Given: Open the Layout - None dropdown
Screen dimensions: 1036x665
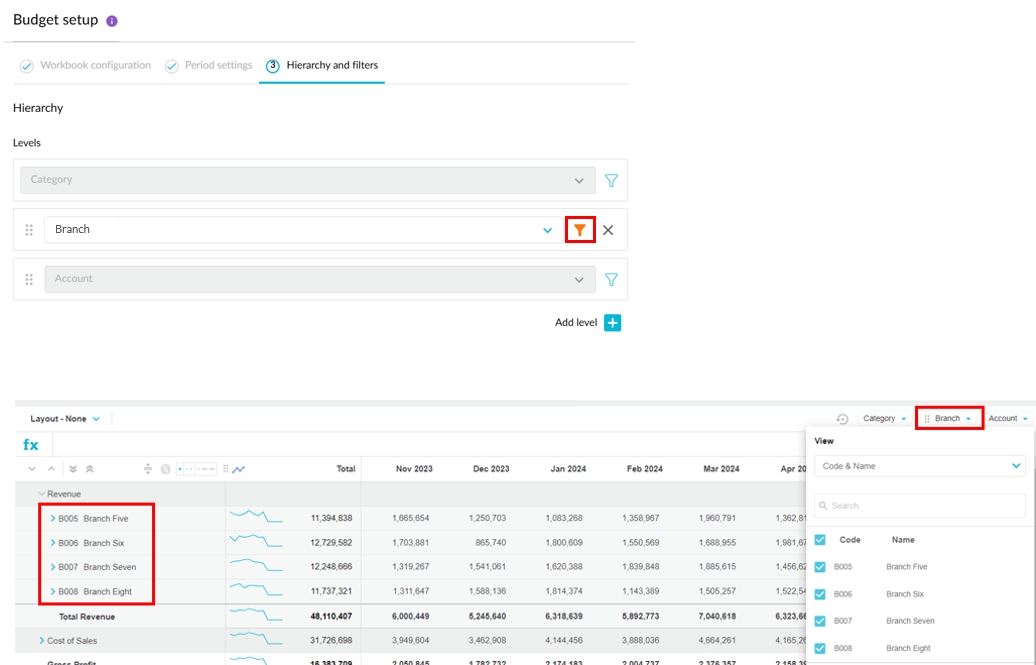Looking at the screenshot, I should [65, 419].
